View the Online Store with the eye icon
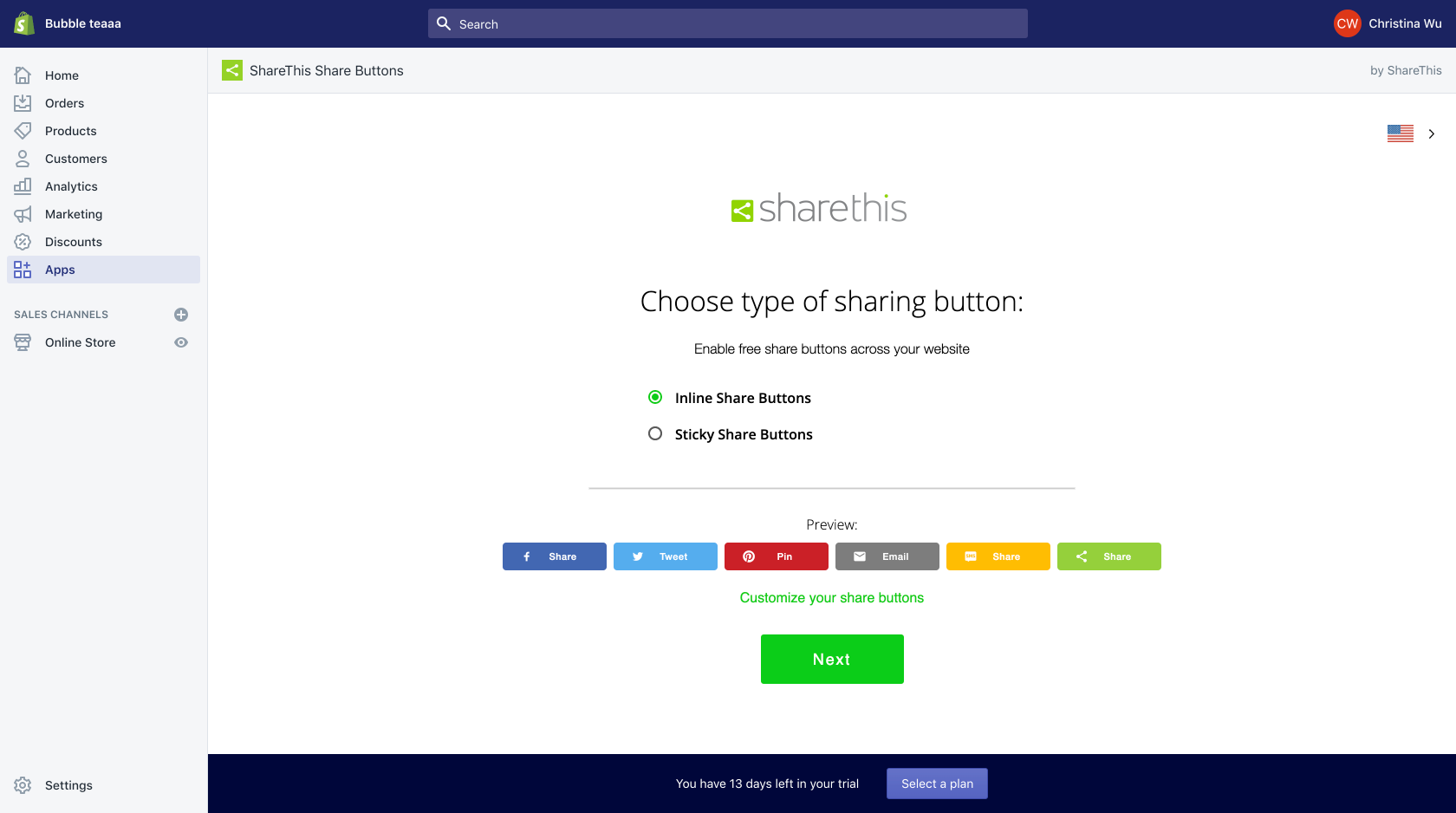Screen dimensions: 1456x813 pos(181,342)
